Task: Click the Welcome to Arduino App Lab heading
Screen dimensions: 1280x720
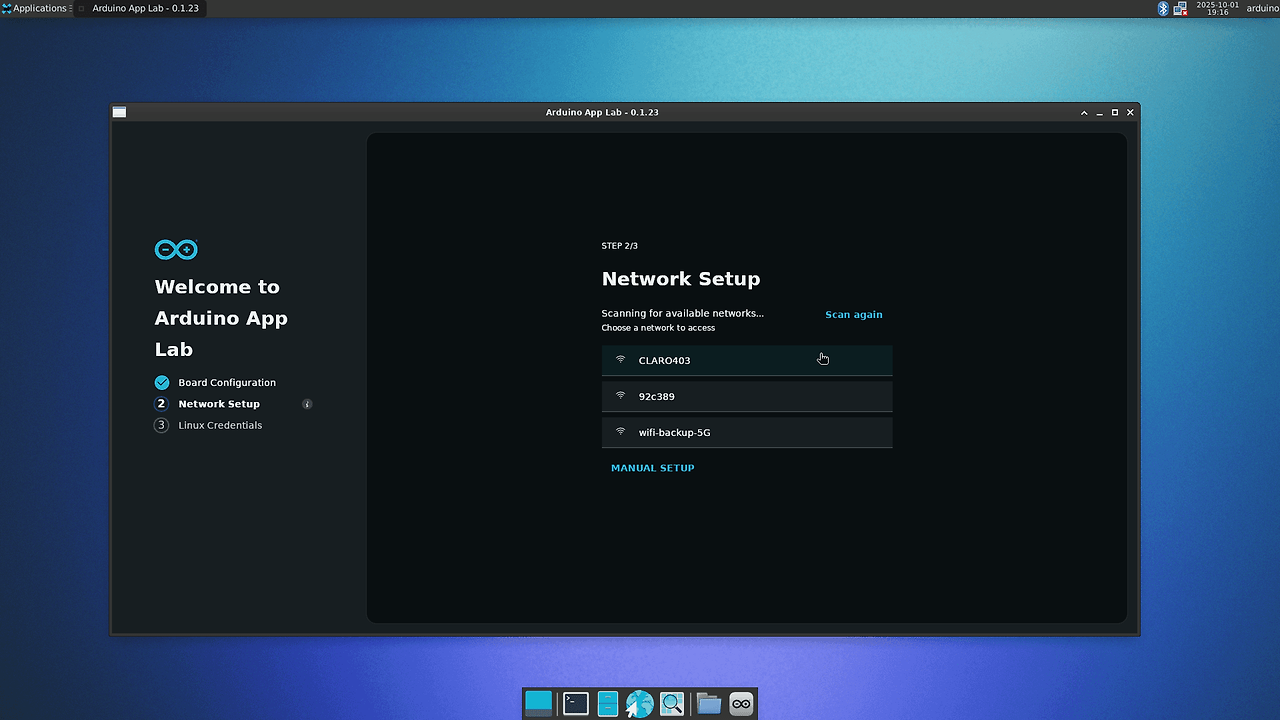Action: 221,318
